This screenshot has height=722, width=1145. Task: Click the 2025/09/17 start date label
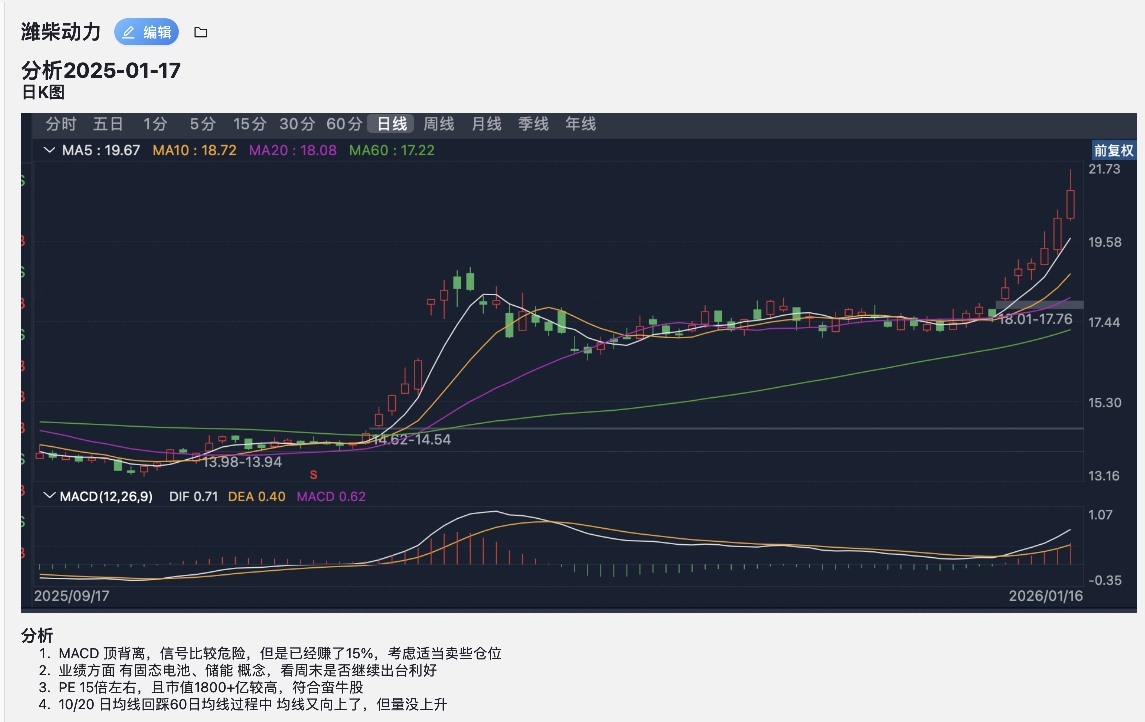point(72,596)
